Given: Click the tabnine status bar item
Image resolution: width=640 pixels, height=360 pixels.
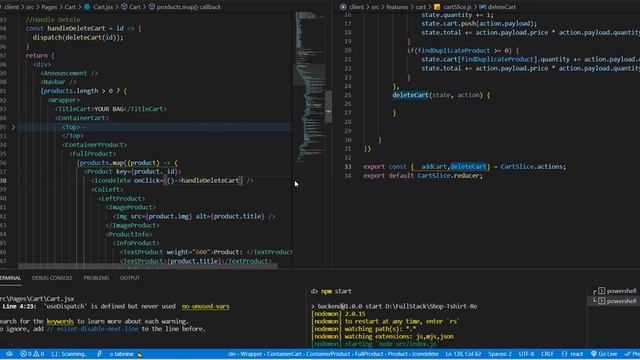Looking at the screenshot, I should [x=125, y=354].
